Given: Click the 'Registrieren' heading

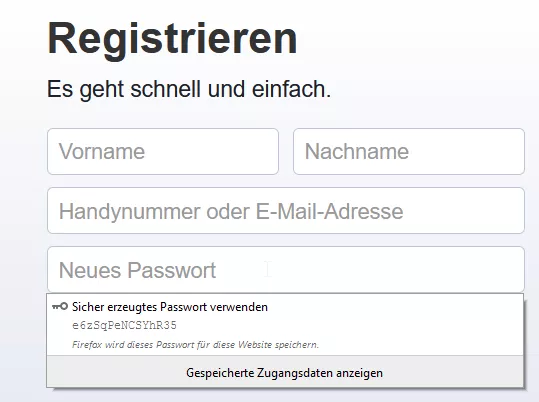Looking at the screenshot, I should (x=172, y=39).
